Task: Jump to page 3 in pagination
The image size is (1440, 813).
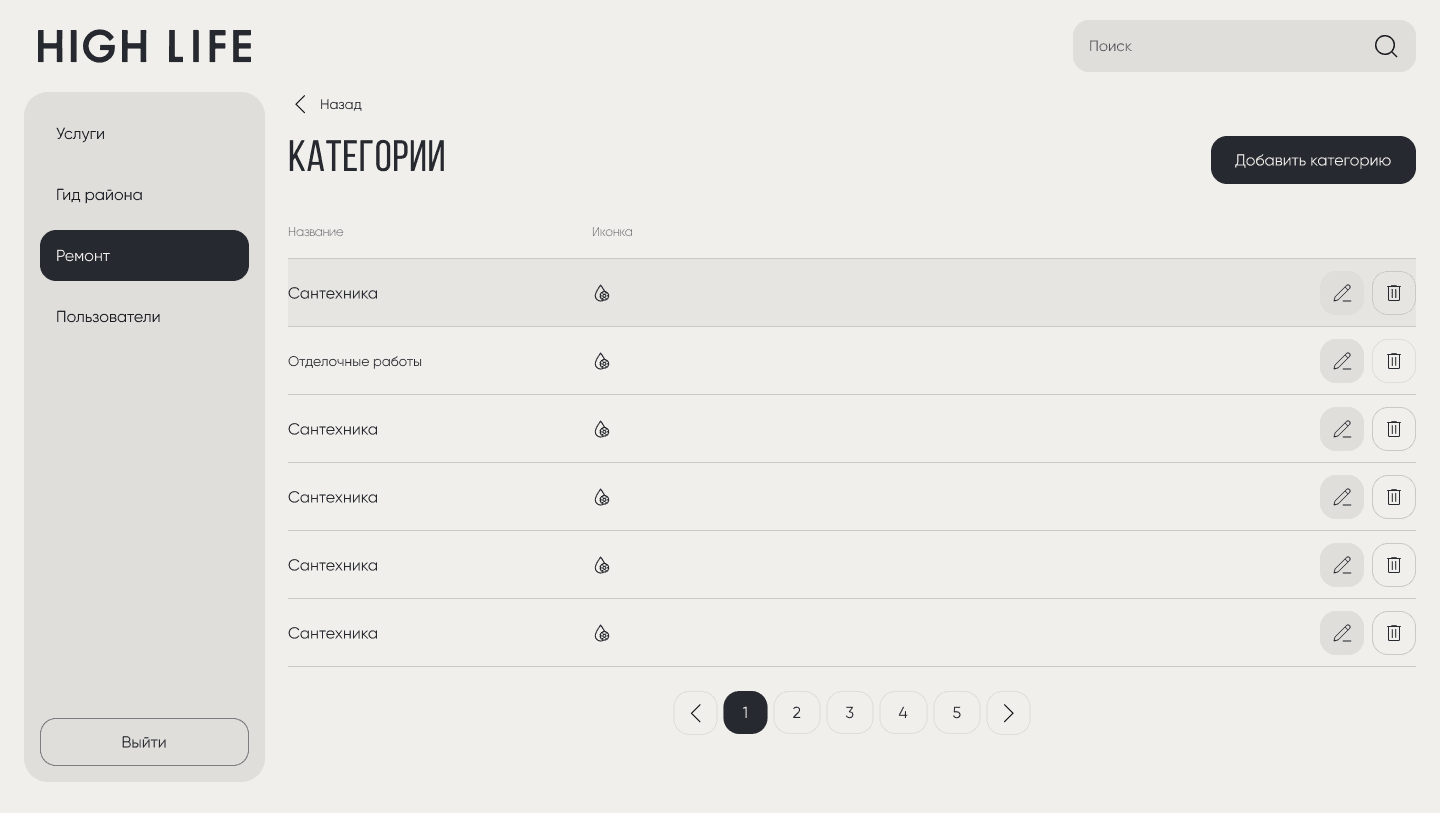Action: coord(849,713)
